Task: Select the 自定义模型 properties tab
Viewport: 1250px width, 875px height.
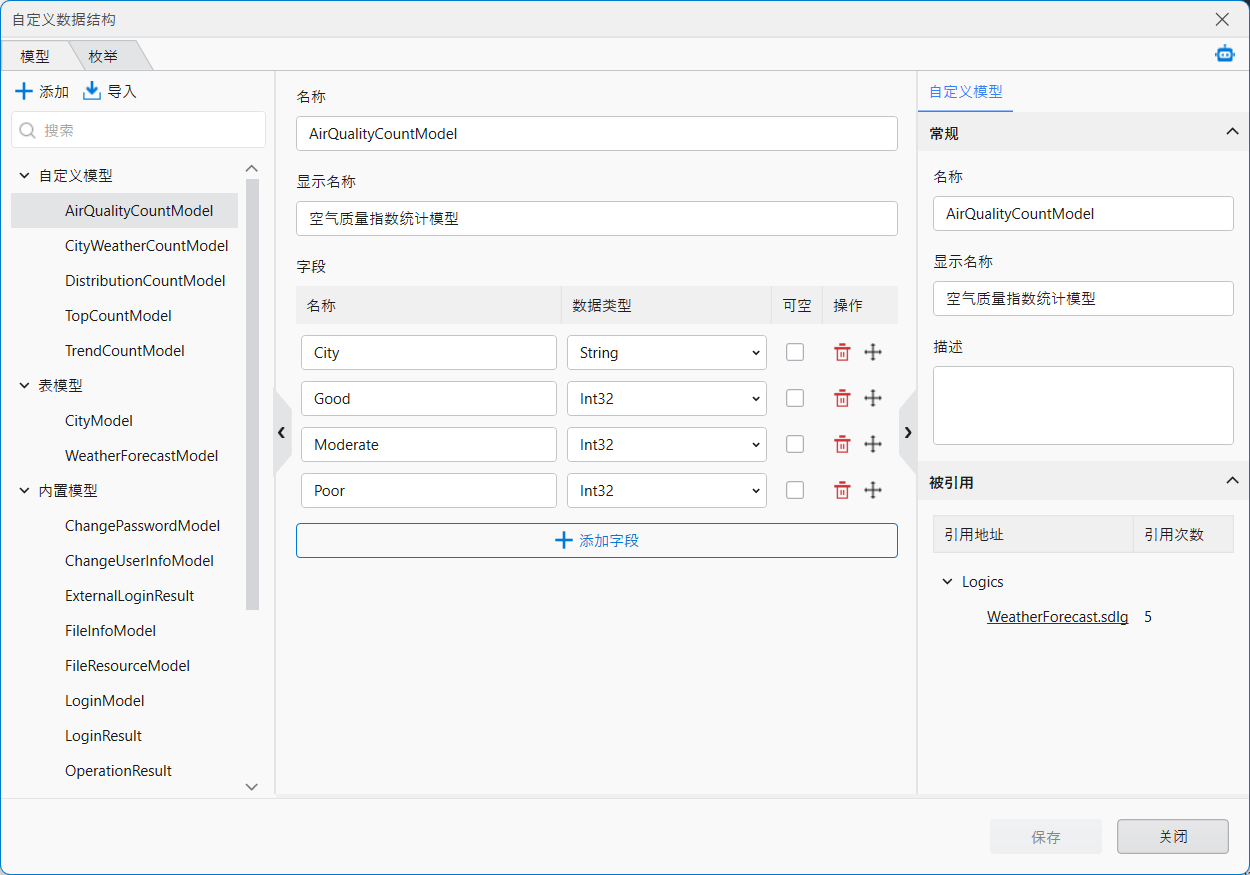Action: [965, 92]
